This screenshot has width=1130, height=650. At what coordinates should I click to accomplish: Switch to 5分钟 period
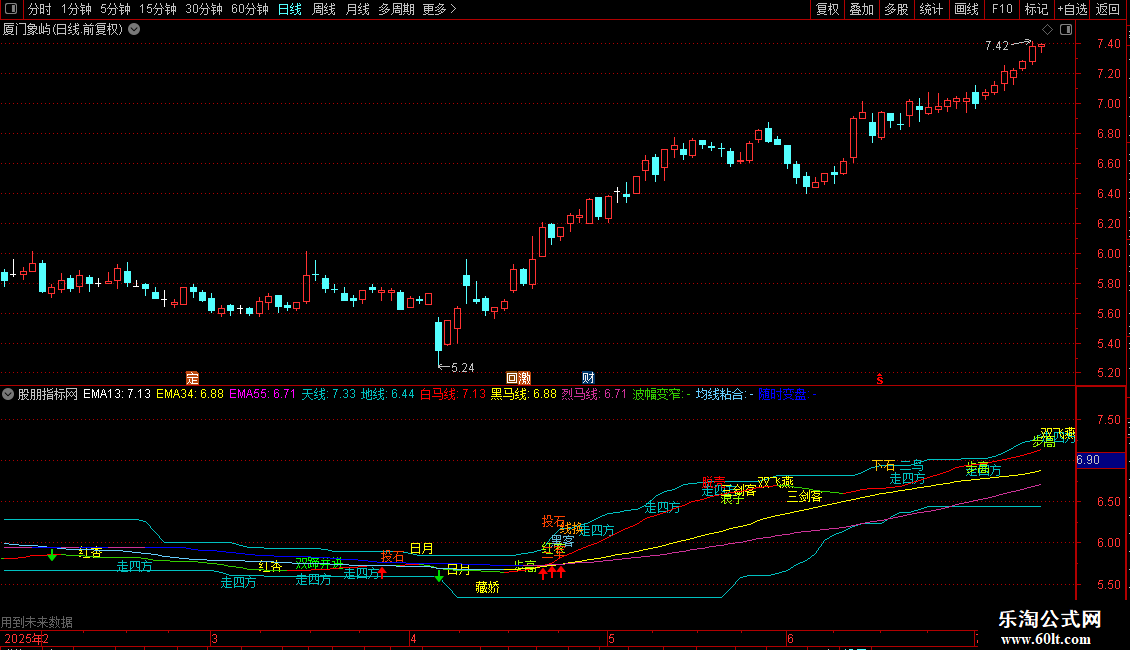(115, 9)
